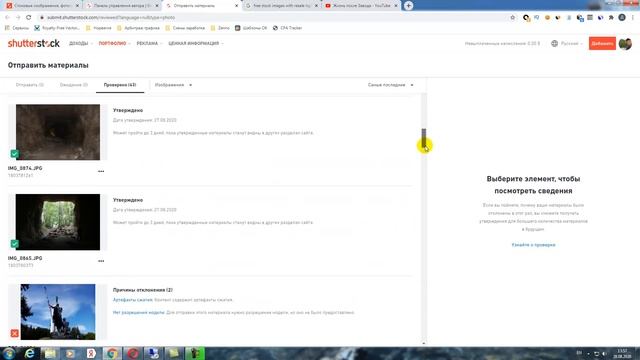This screenshot has width=640, height=360.
Task: Open three-dots menu for IMG_0865.JPG
Action: 101,261
